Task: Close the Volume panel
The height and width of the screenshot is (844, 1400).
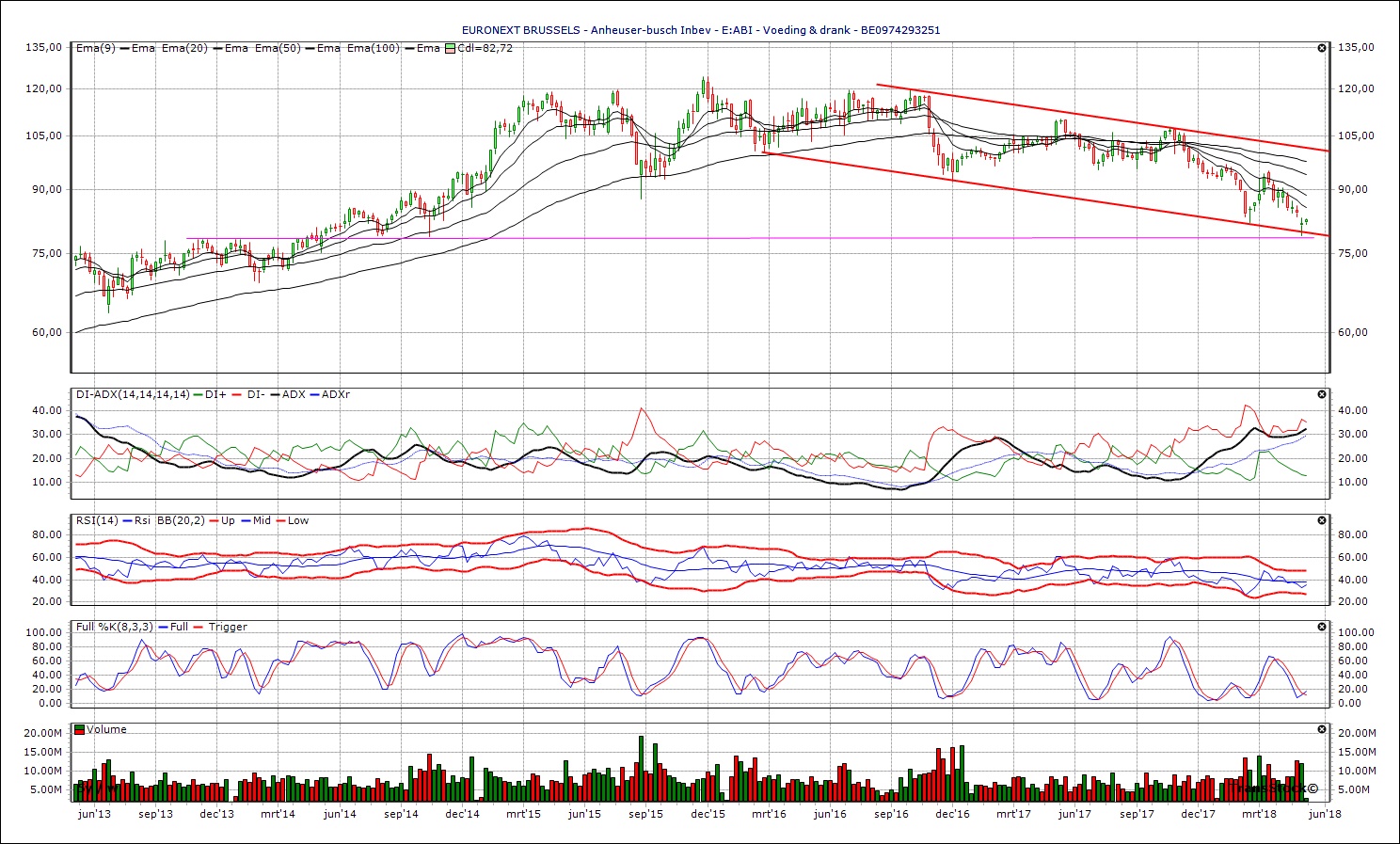Action: pyautogui.click(x=1322, y=729)
